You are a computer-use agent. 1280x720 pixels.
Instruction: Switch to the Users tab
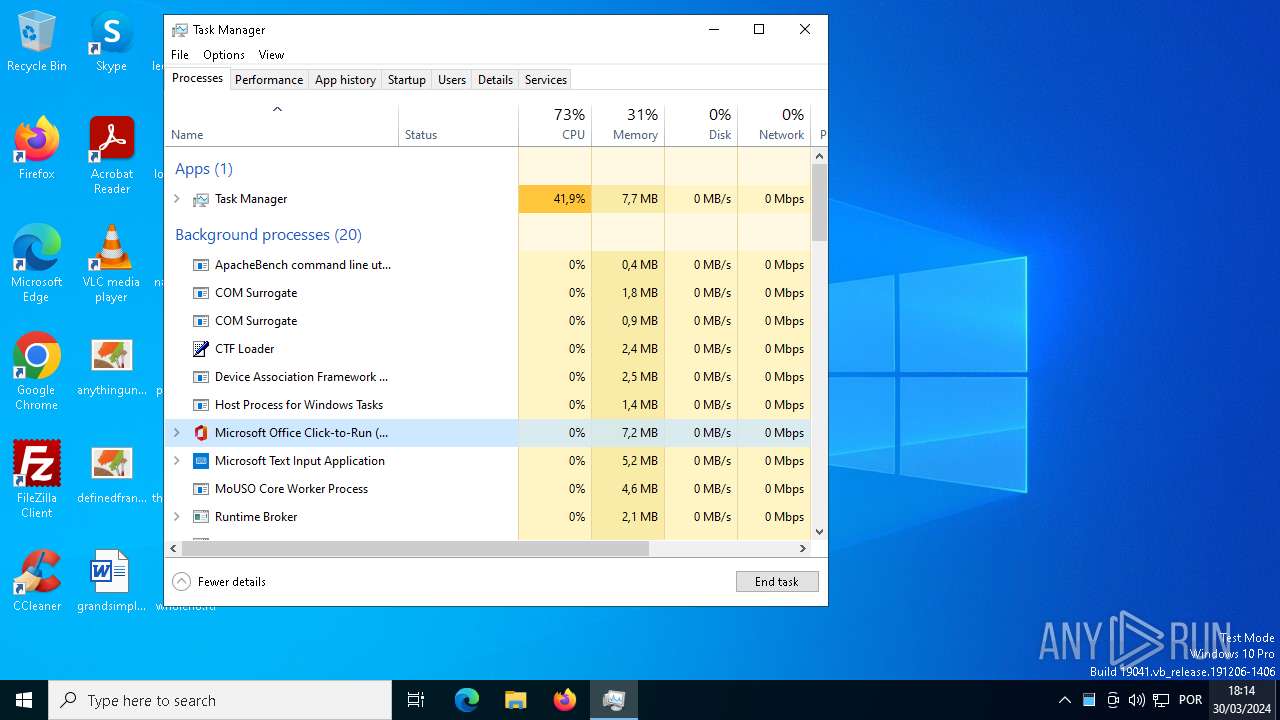(x=452, y=80)
